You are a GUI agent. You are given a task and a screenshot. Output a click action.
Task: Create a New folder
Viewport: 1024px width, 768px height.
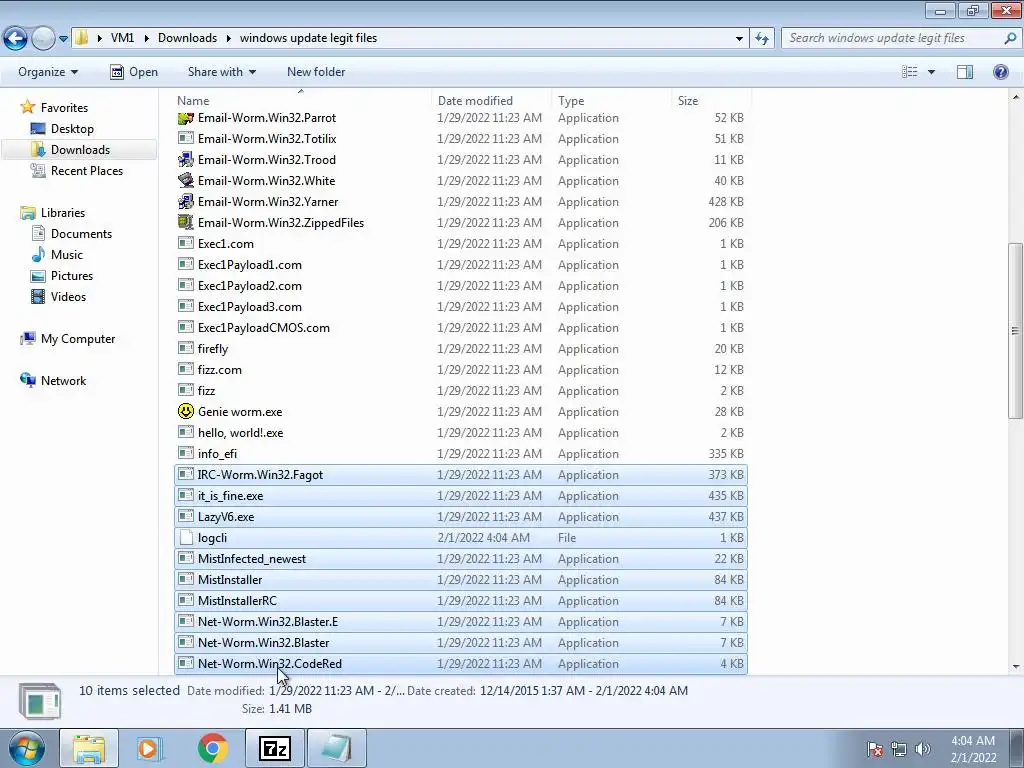(x=316, y=72)
